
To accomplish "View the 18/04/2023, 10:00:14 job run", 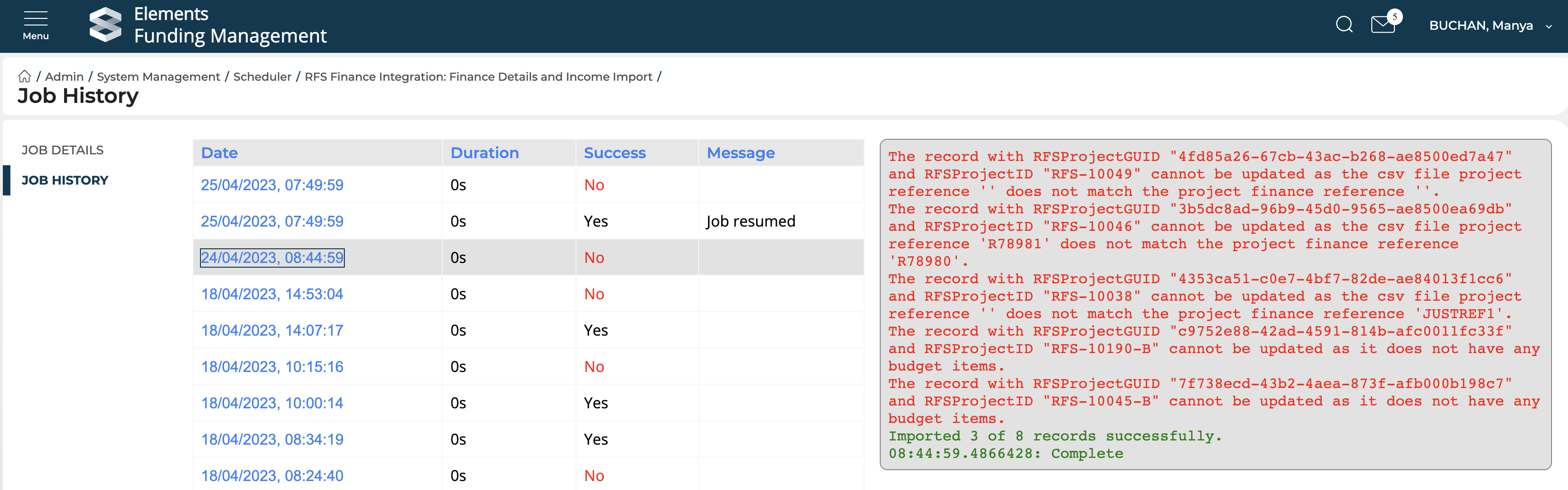I will tap(272, 404).
